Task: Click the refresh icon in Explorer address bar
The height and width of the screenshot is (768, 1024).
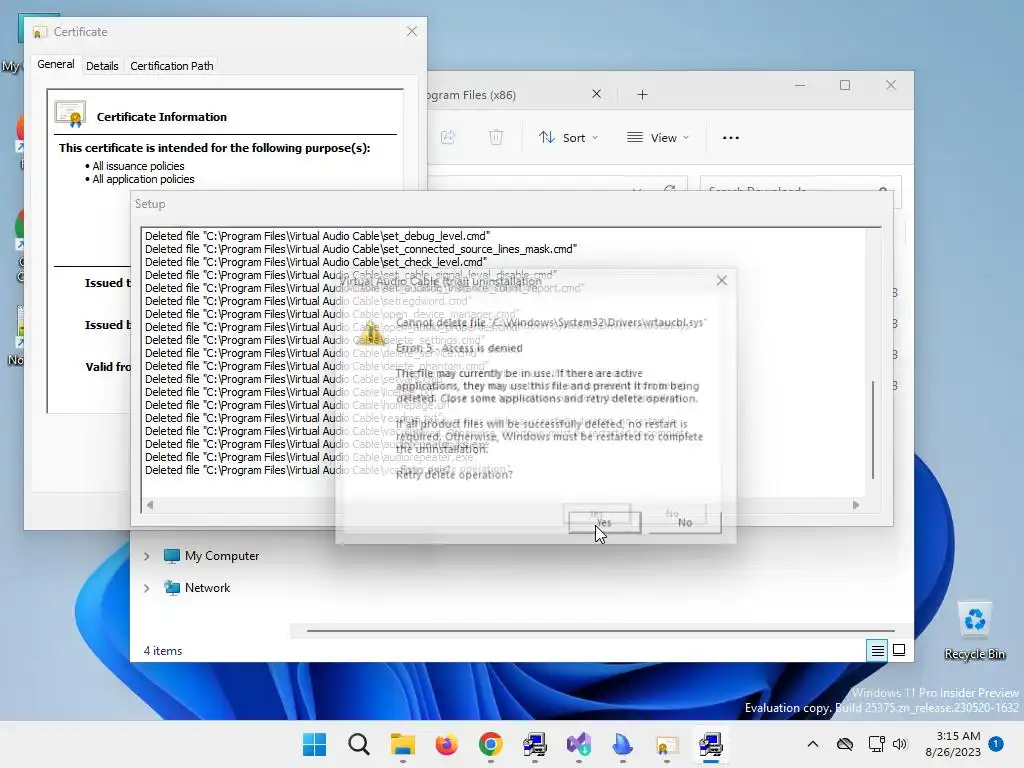Action: pyautogui.click(x=669, y=189)
